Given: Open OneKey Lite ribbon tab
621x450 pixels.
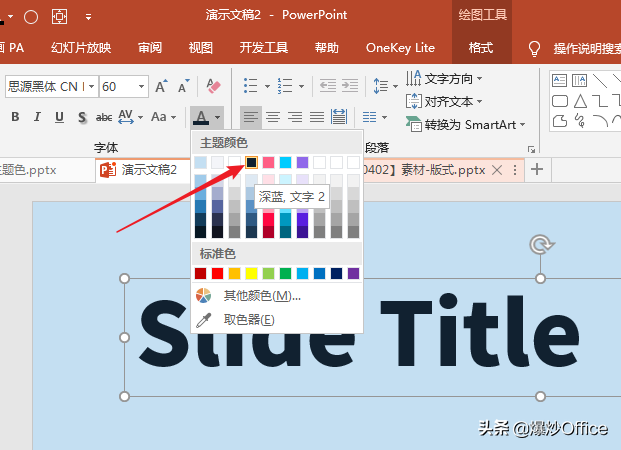Looking at the screenshot, I should click(400, 48).
